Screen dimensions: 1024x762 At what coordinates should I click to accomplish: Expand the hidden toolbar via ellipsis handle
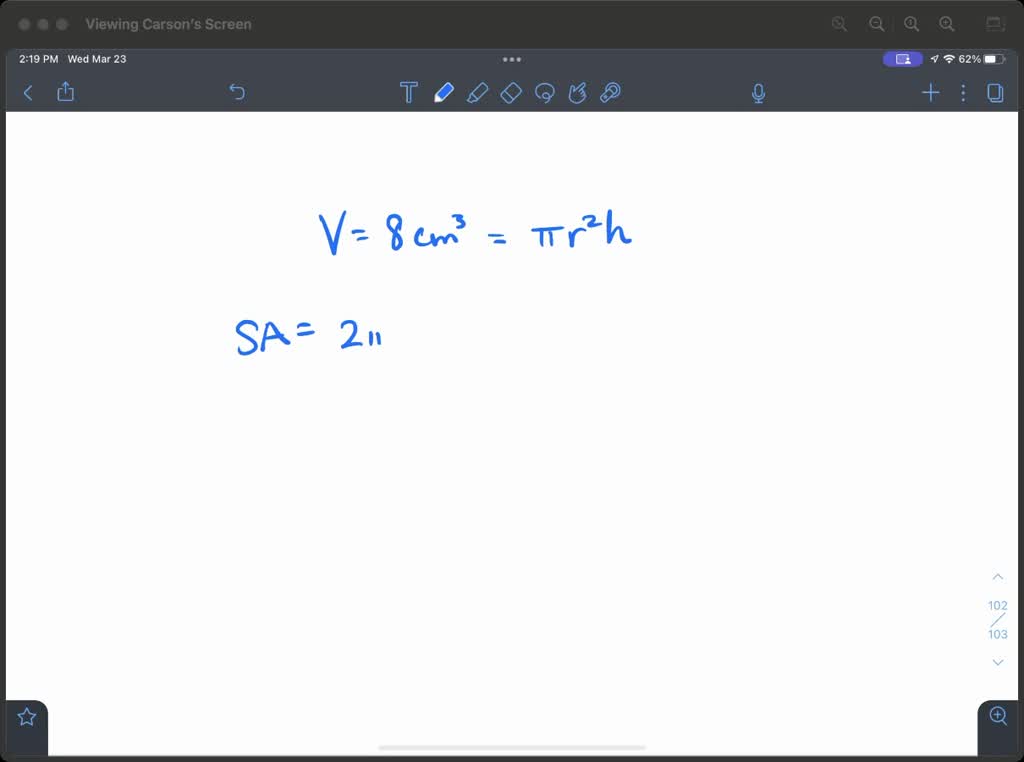[x=512, y=59]
